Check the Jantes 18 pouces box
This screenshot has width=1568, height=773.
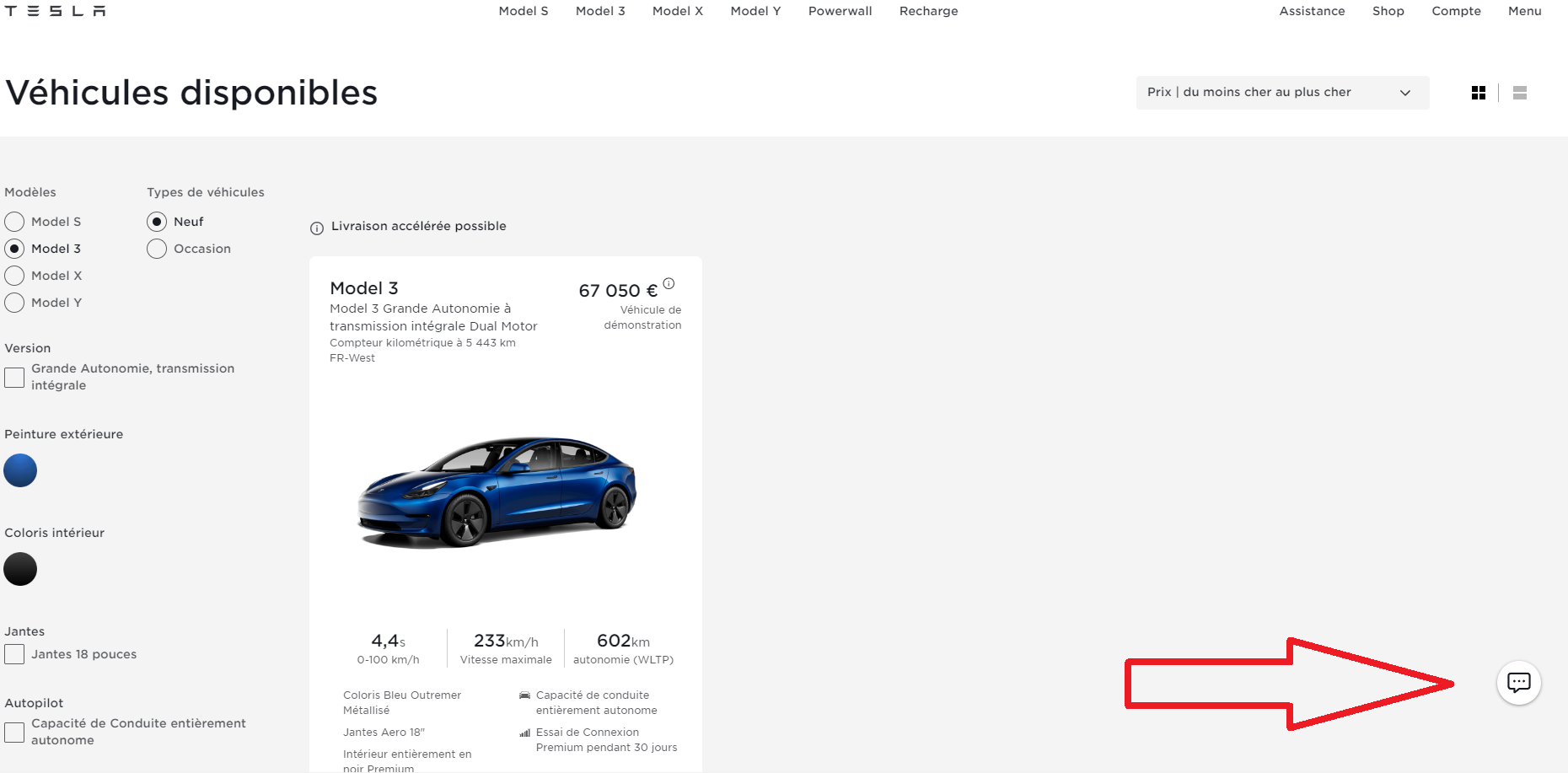click(14, 654)
